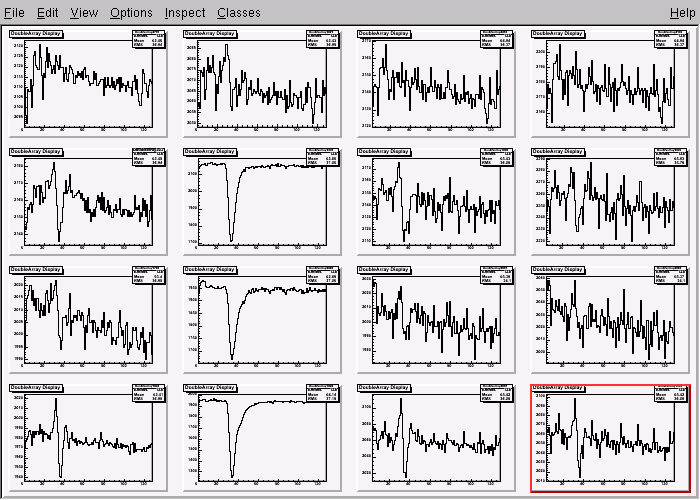Click stats box of second-row deep-dip plot
The height and width of the screenshot is (500, 700).
point(323,157)
